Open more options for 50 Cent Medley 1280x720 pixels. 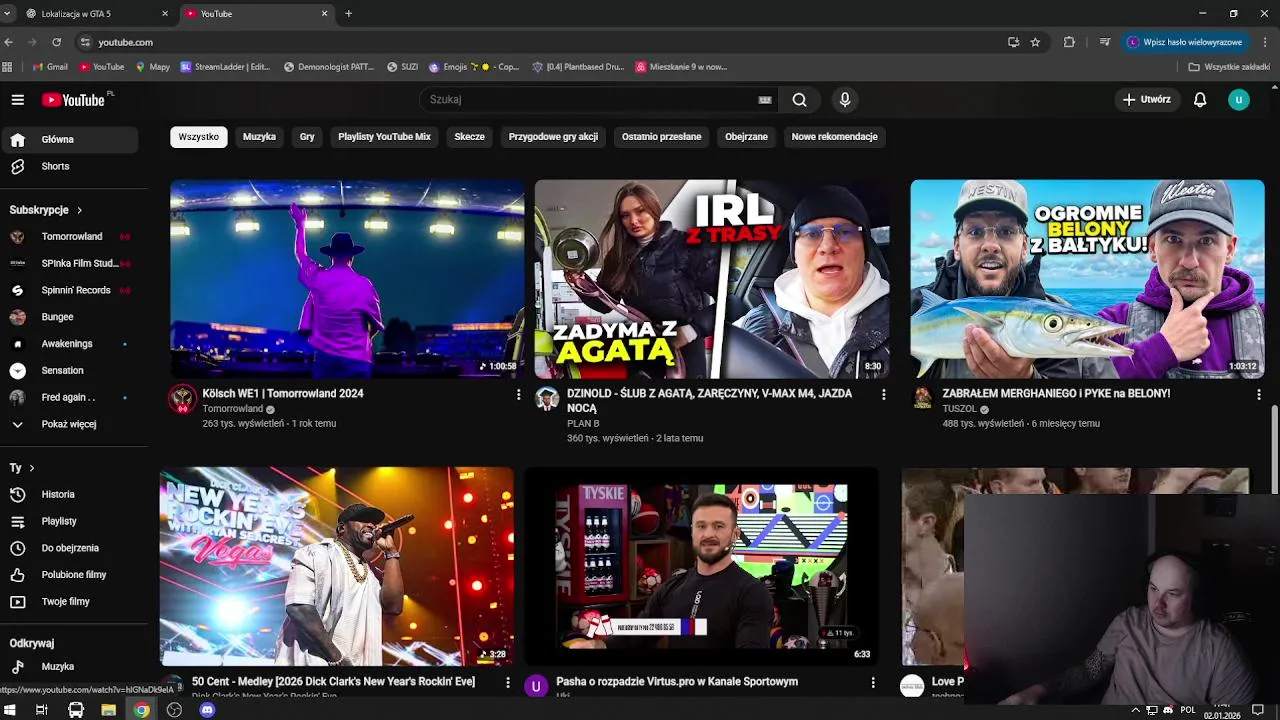click(x=507, y=682)
